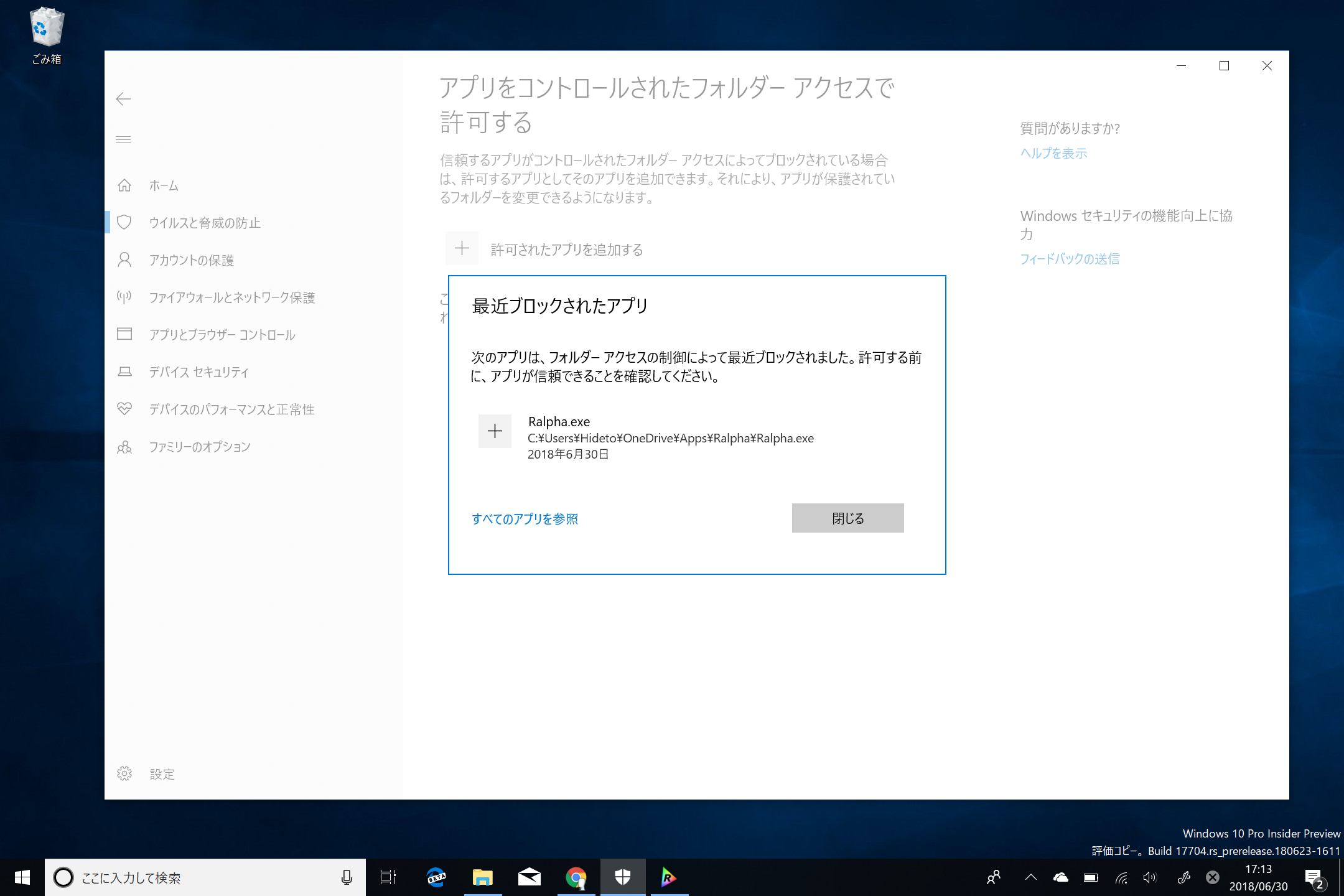Go back with the arrow at top left
Viewport: 1344px width, 896px height.
click(123, 99)
